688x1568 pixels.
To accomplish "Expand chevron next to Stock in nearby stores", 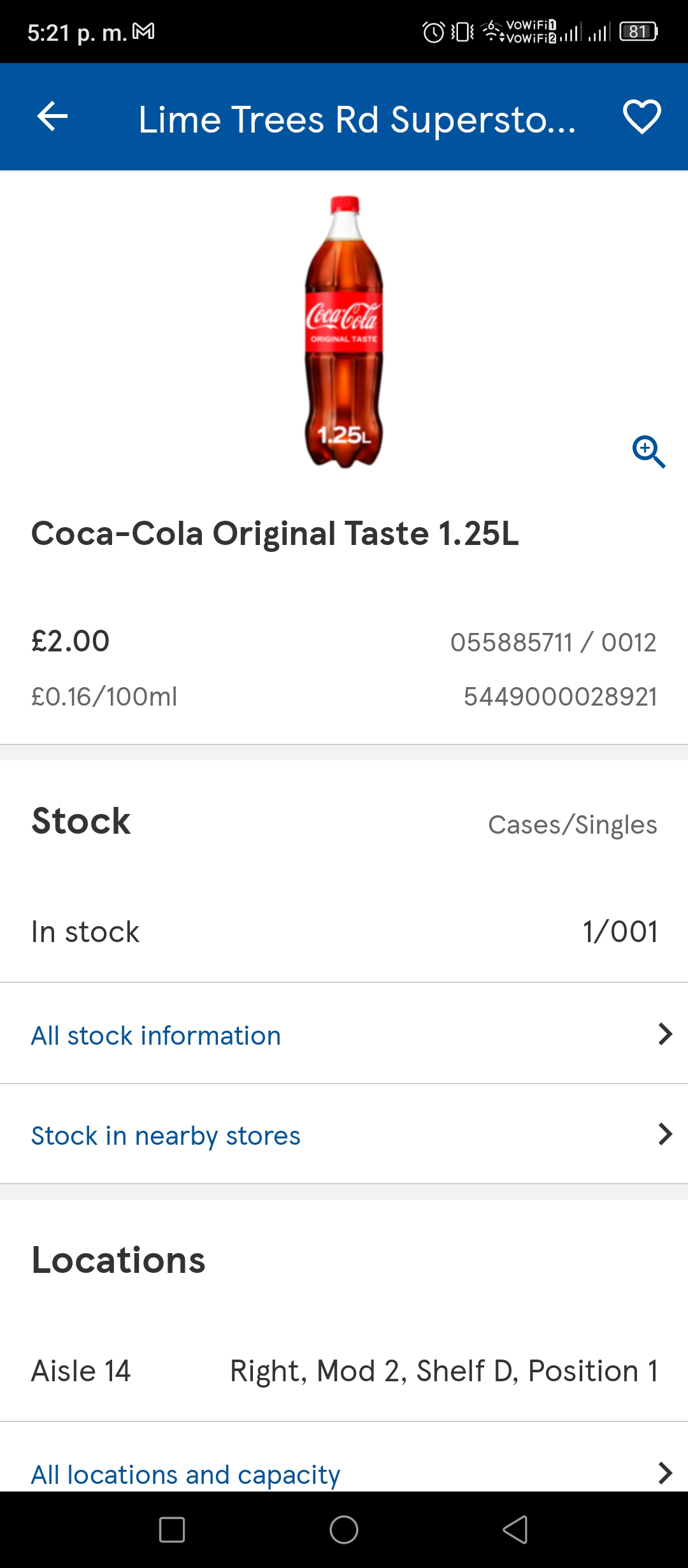I will [665, 1134].
